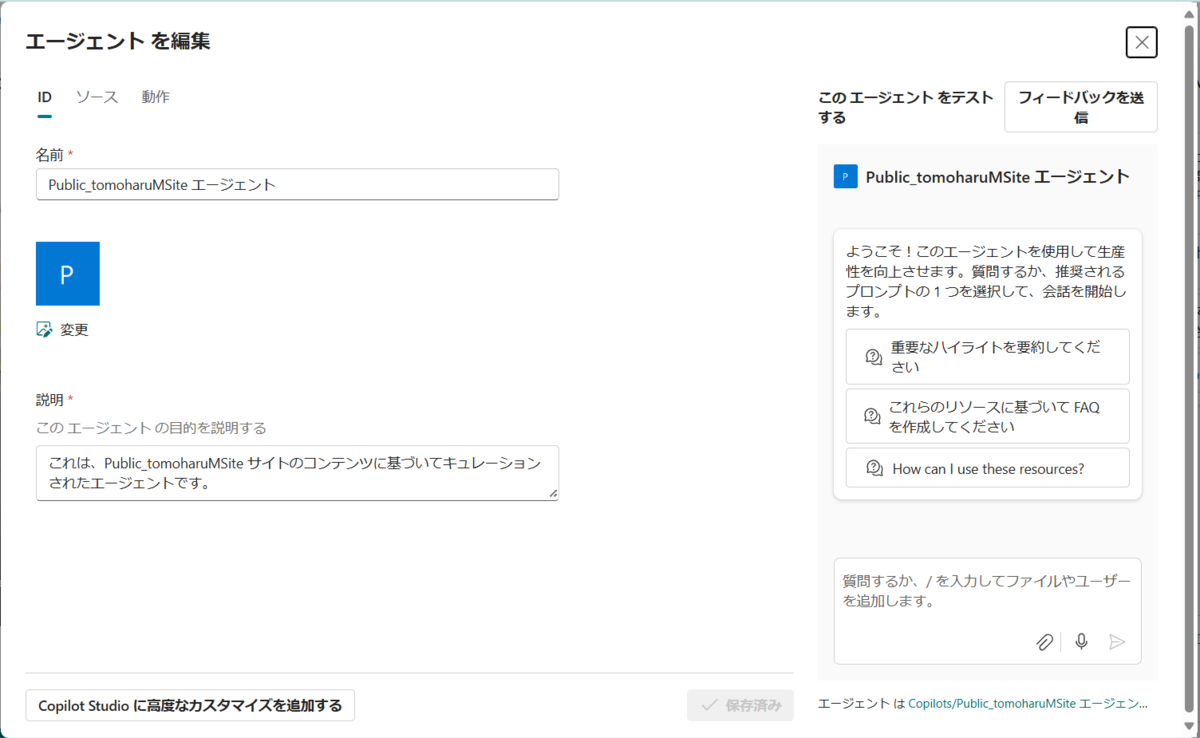The height and width of the screenshot is (738, 1200).
Task: Click chat icon beside How can I use prompt
Action: click(875, 468)
